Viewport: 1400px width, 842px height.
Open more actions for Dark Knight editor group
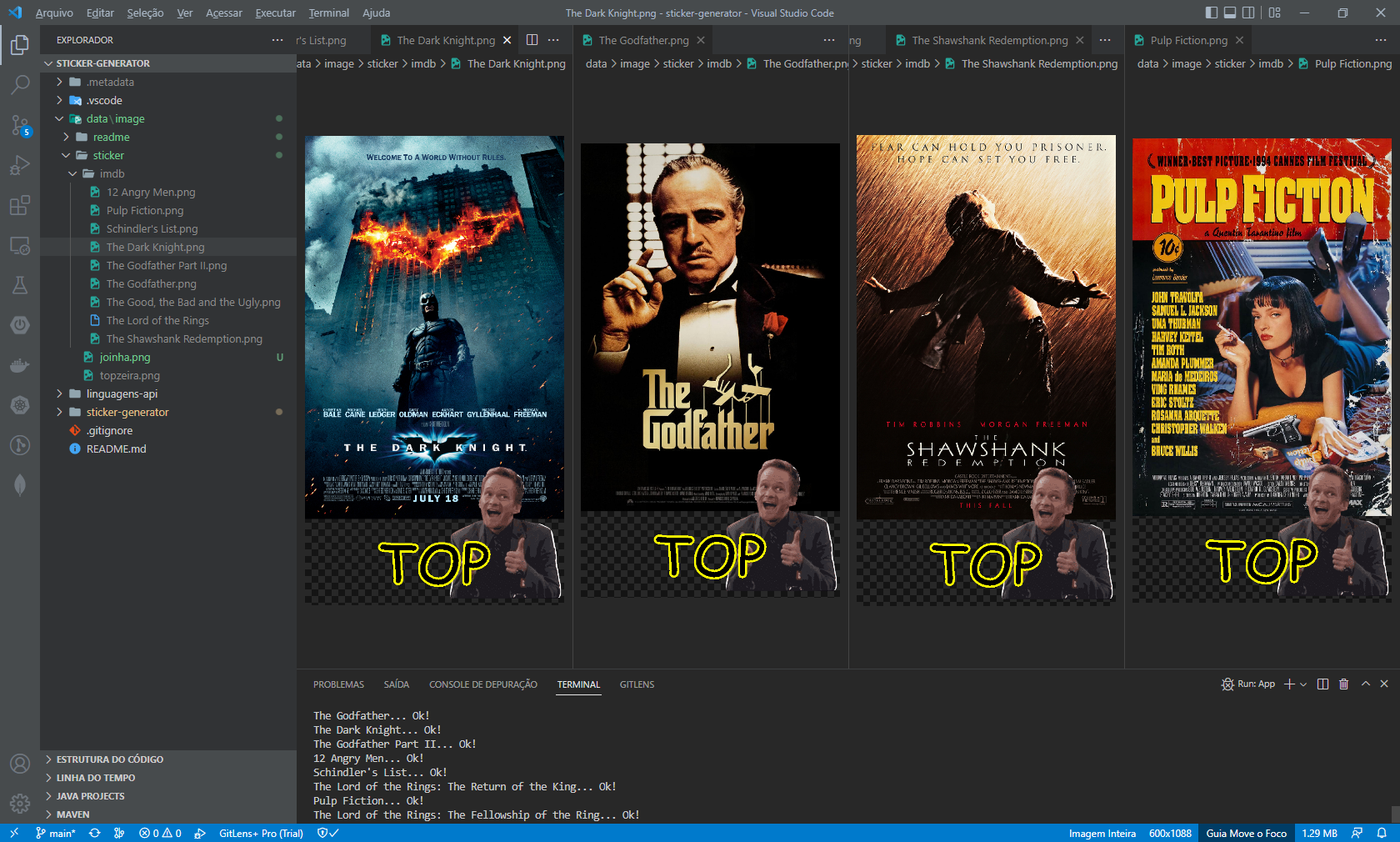tap(553, 40)
